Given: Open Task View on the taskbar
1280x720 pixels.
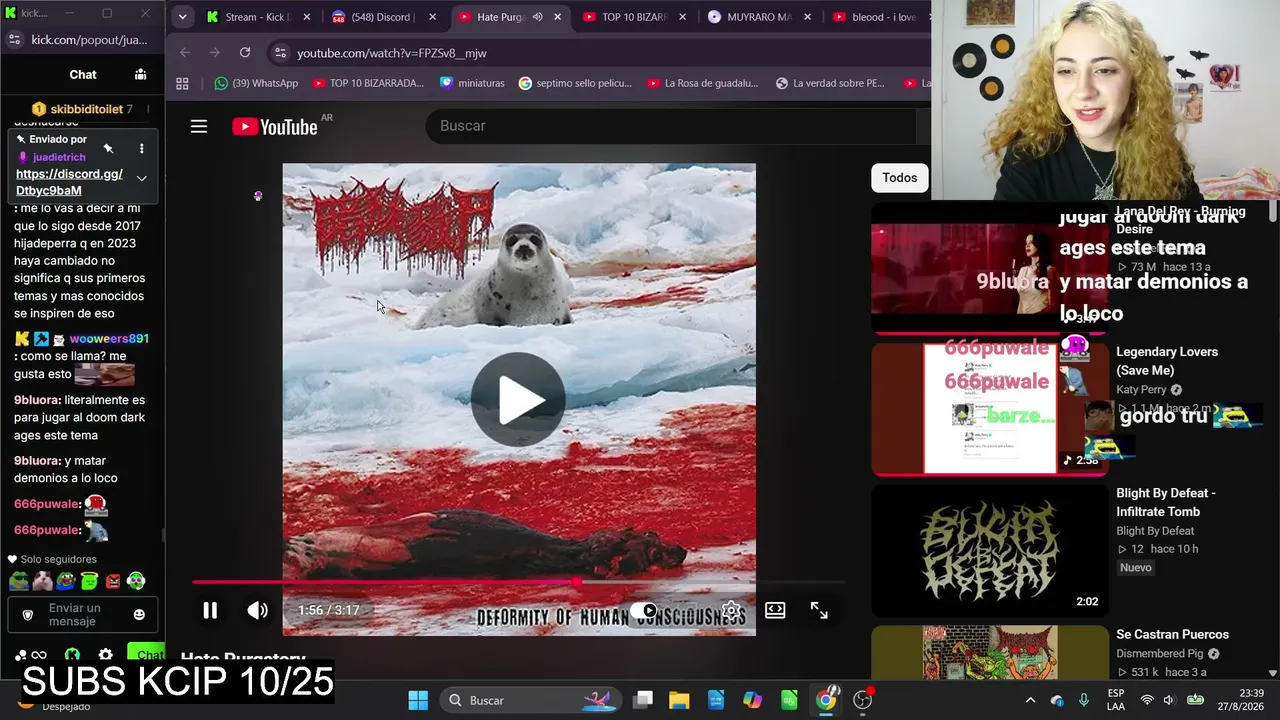Looking at the screenshot, I should coord(643,700).
